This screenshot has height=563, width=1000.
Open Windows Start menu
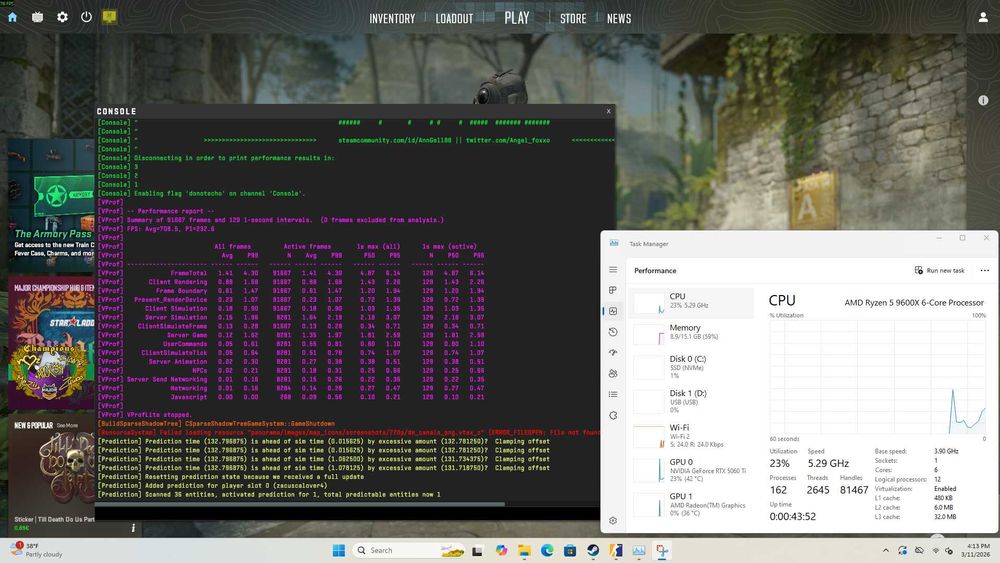tap(339, 550)
